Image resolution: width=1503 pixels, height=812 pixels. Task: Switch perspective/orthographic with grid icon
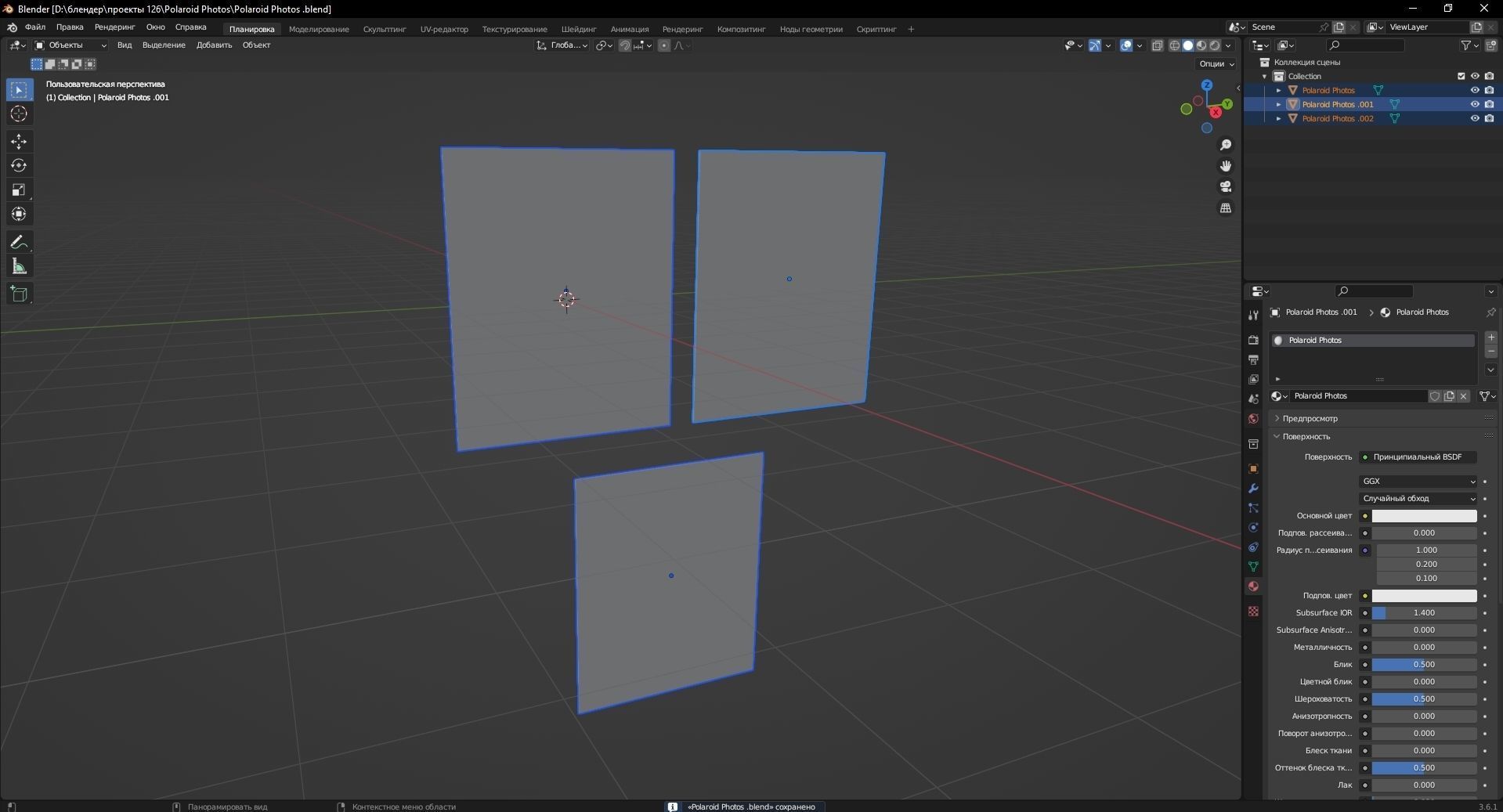pyautogui.click(x=1226, y=208)
